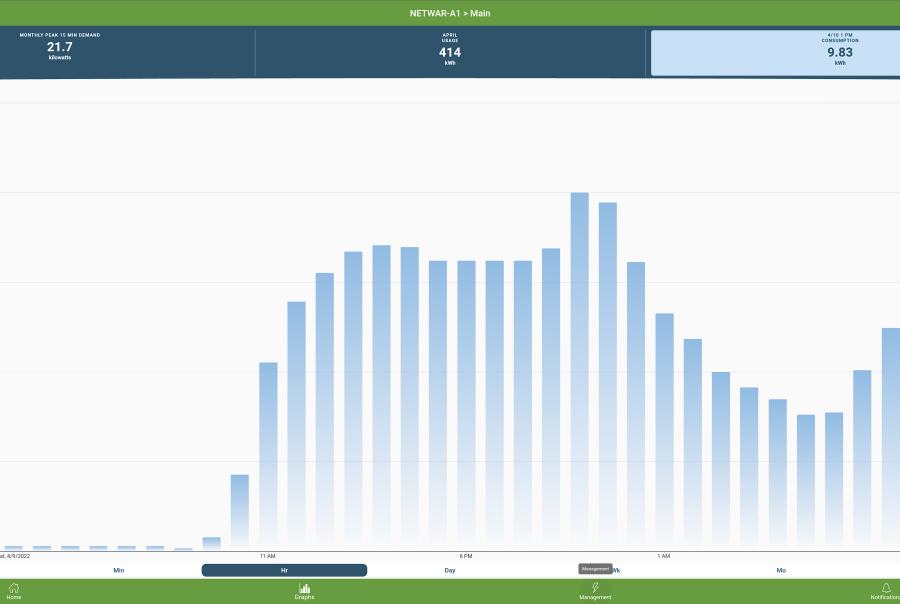Switch the graph interval to Day
This screenshot has width=900, height=604.
pos(450,570)
